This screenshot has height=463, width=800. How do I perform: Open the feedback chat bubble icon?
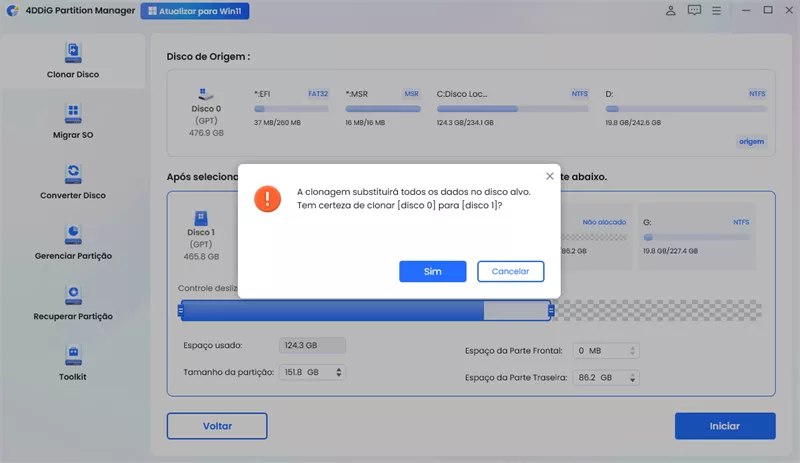(x=695, y=11)
